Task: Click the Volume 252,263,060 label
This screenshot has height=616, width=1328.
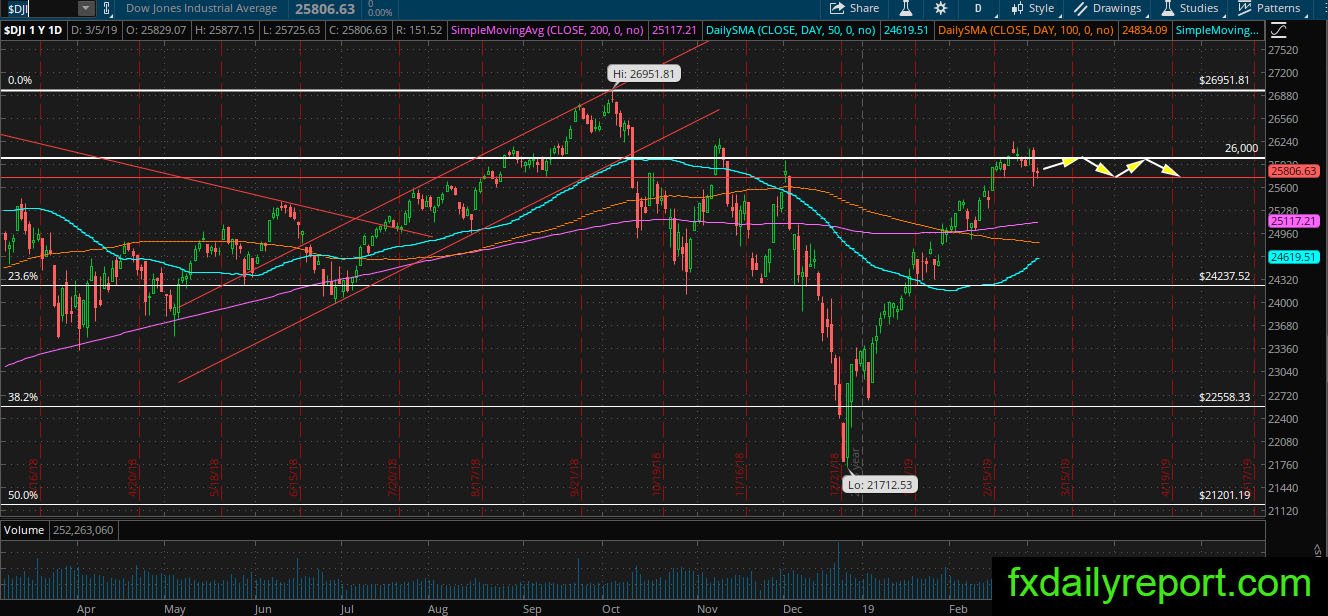Action: click(59, 529)
